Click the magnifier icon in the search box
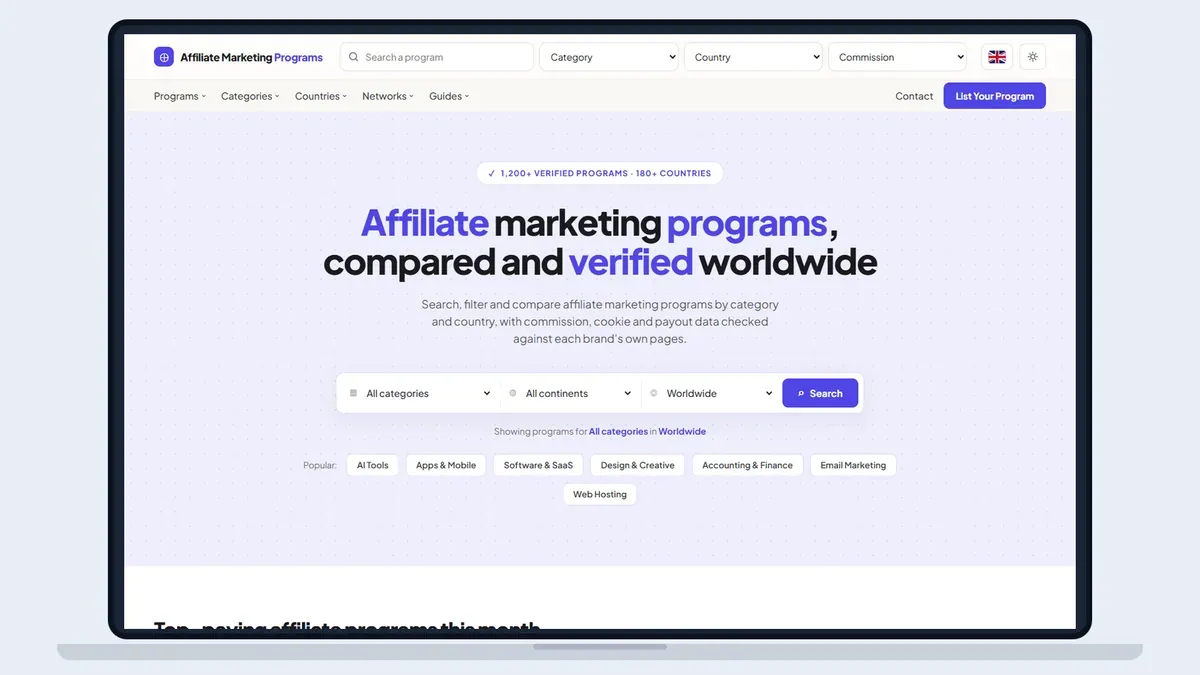Image resolution: width=1200 pixels, height=675 pixels. [x=353, y=57]
